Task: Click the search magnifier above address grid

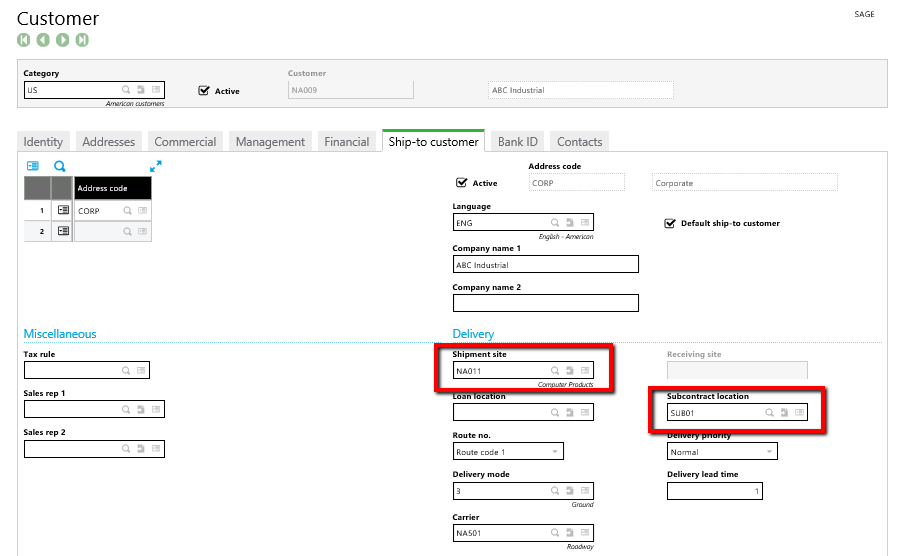Action: click(x=60, y=167)
